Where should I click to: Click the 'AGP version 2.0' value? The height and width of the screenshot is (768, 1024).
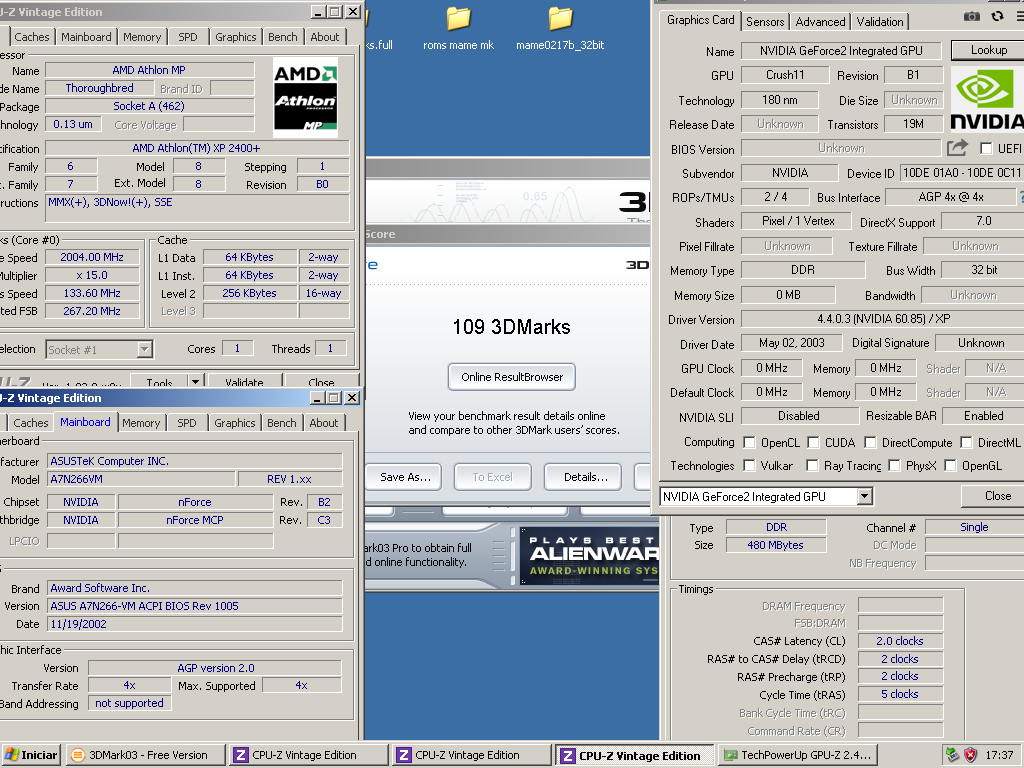coord(215,667)
